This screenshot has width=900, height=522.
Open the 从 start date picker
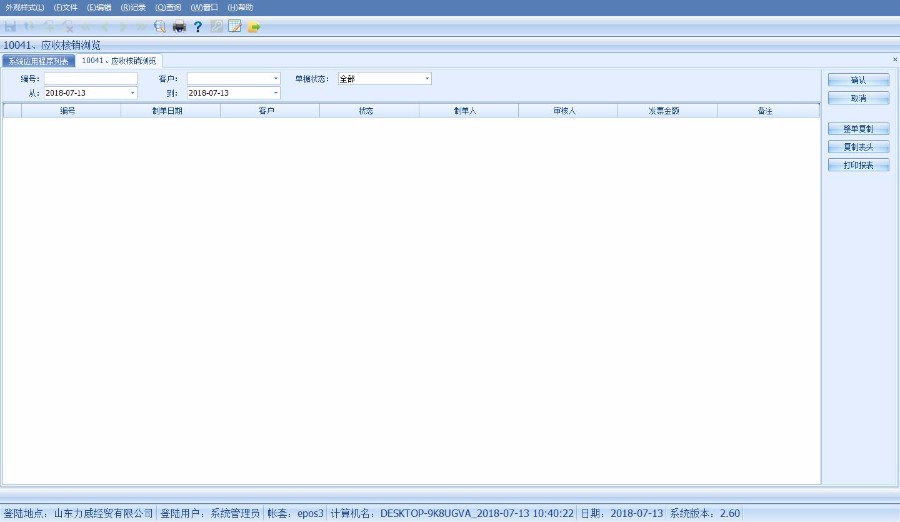coord(133,93)
